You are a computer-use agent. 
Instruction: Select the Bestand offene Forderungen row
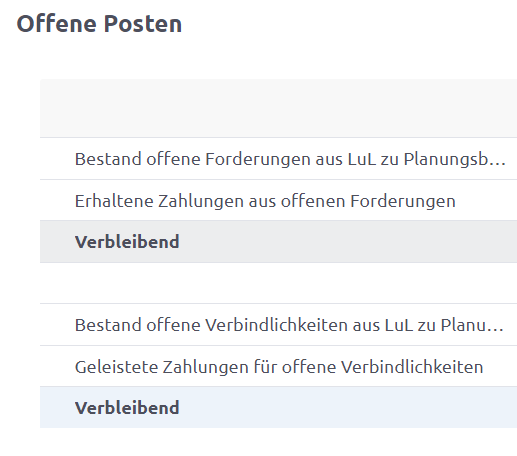click(278, 159)
